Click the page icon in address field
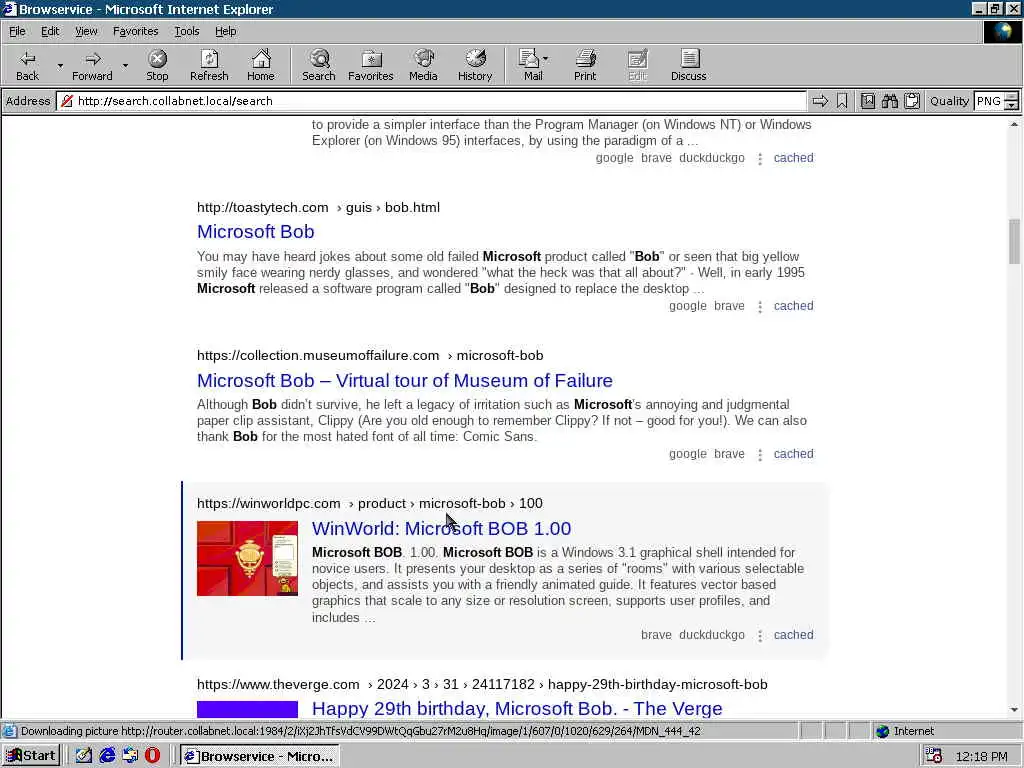This screenshot has height=768, width=1024. pos(67,101)
